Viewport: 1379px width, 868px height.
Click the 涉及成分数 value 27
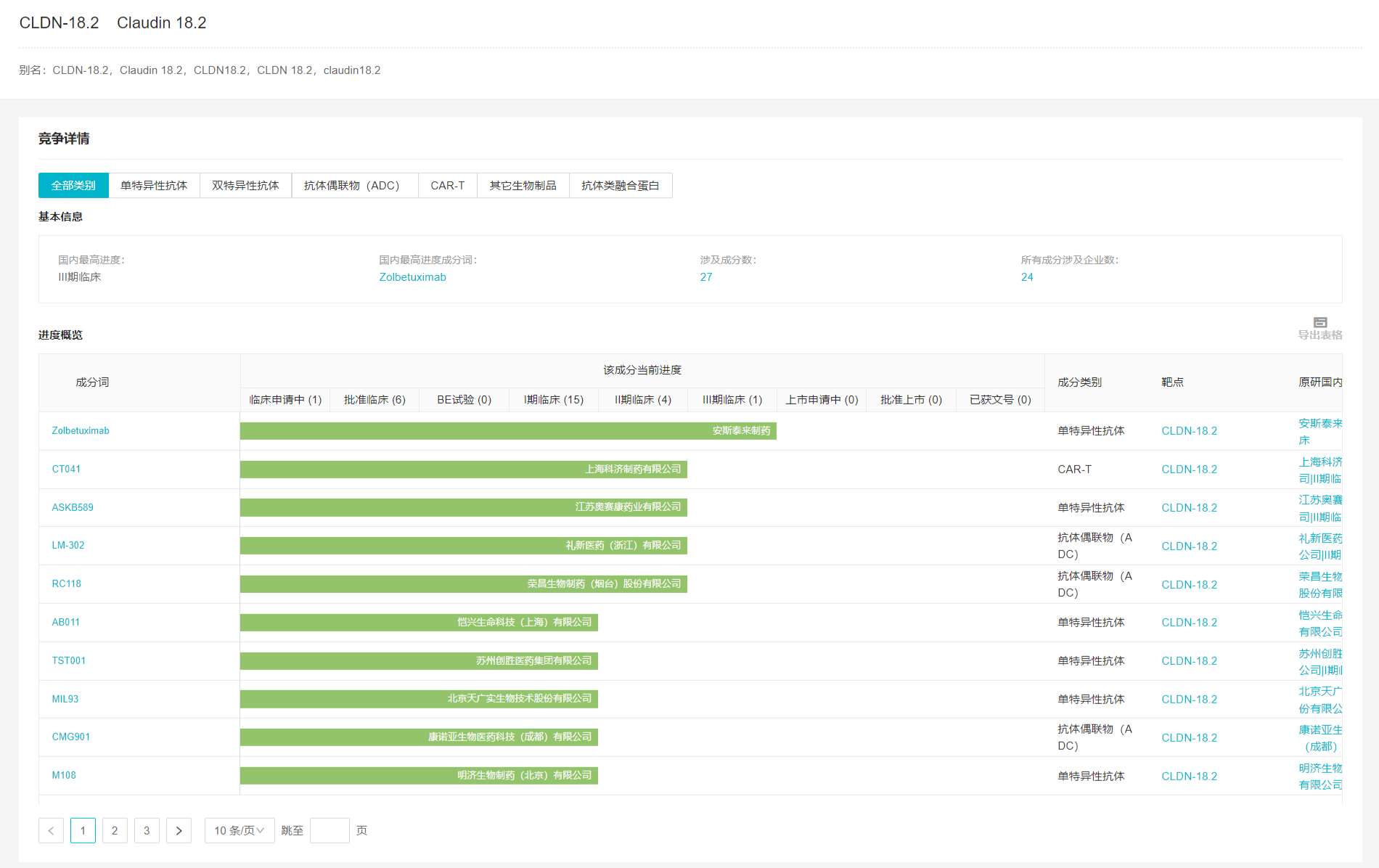[706, 277]
